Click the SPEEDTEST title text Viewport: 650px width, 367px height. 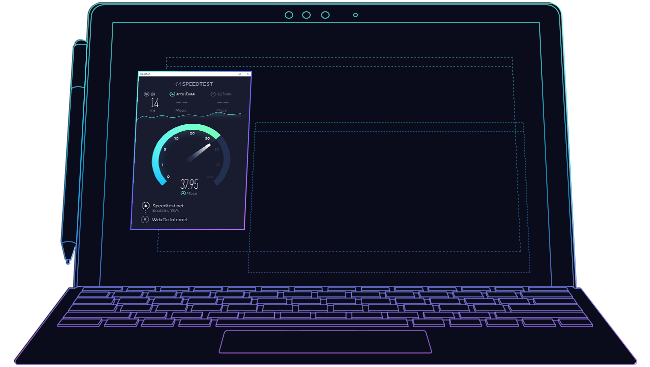tap(198, 84)
